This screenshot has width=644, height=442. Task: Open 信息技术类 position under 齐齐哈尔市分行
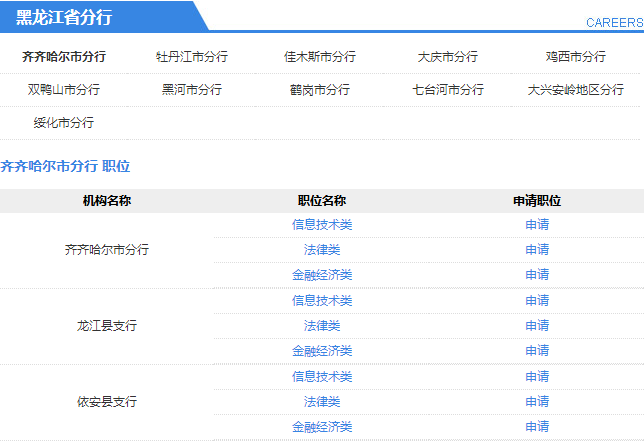tap(322, 225)
